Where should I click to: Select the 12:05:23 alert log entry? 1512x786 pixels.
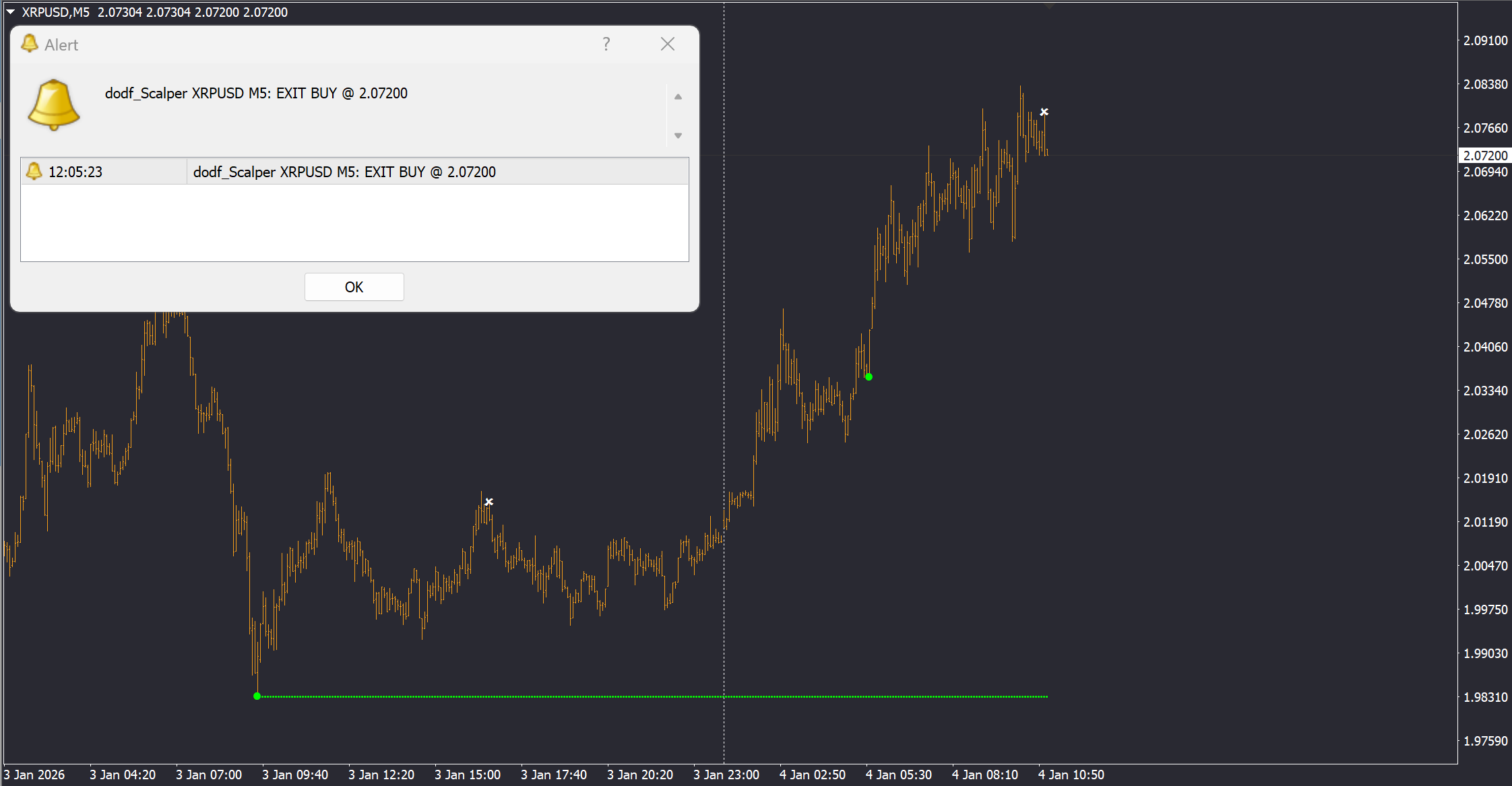[354, 172]
